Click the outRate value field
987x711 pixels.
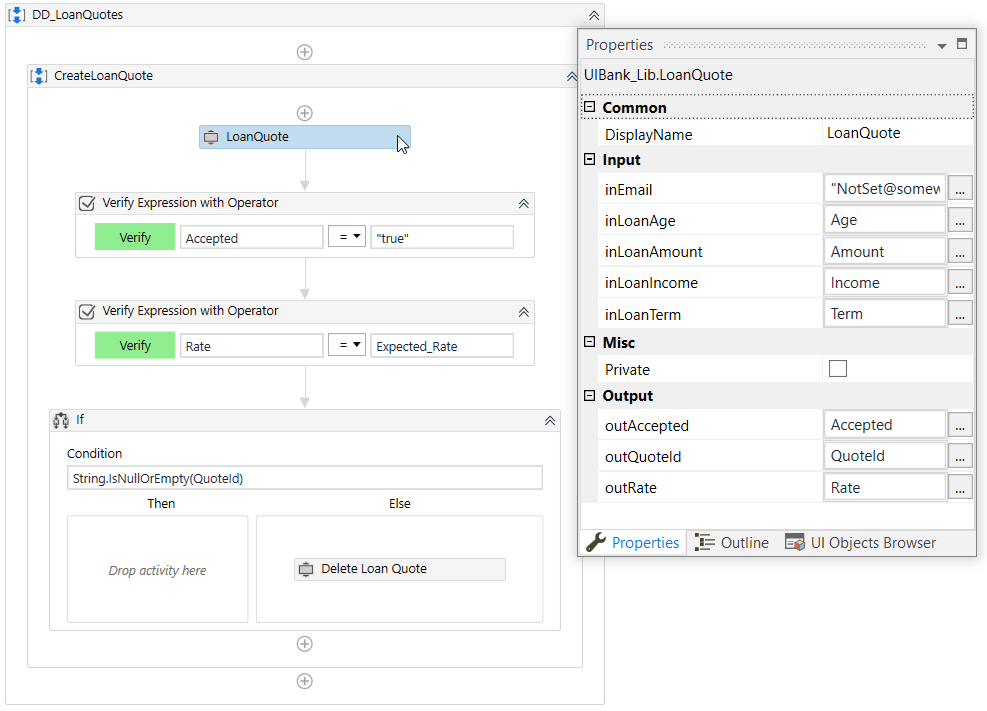point(884,488)
